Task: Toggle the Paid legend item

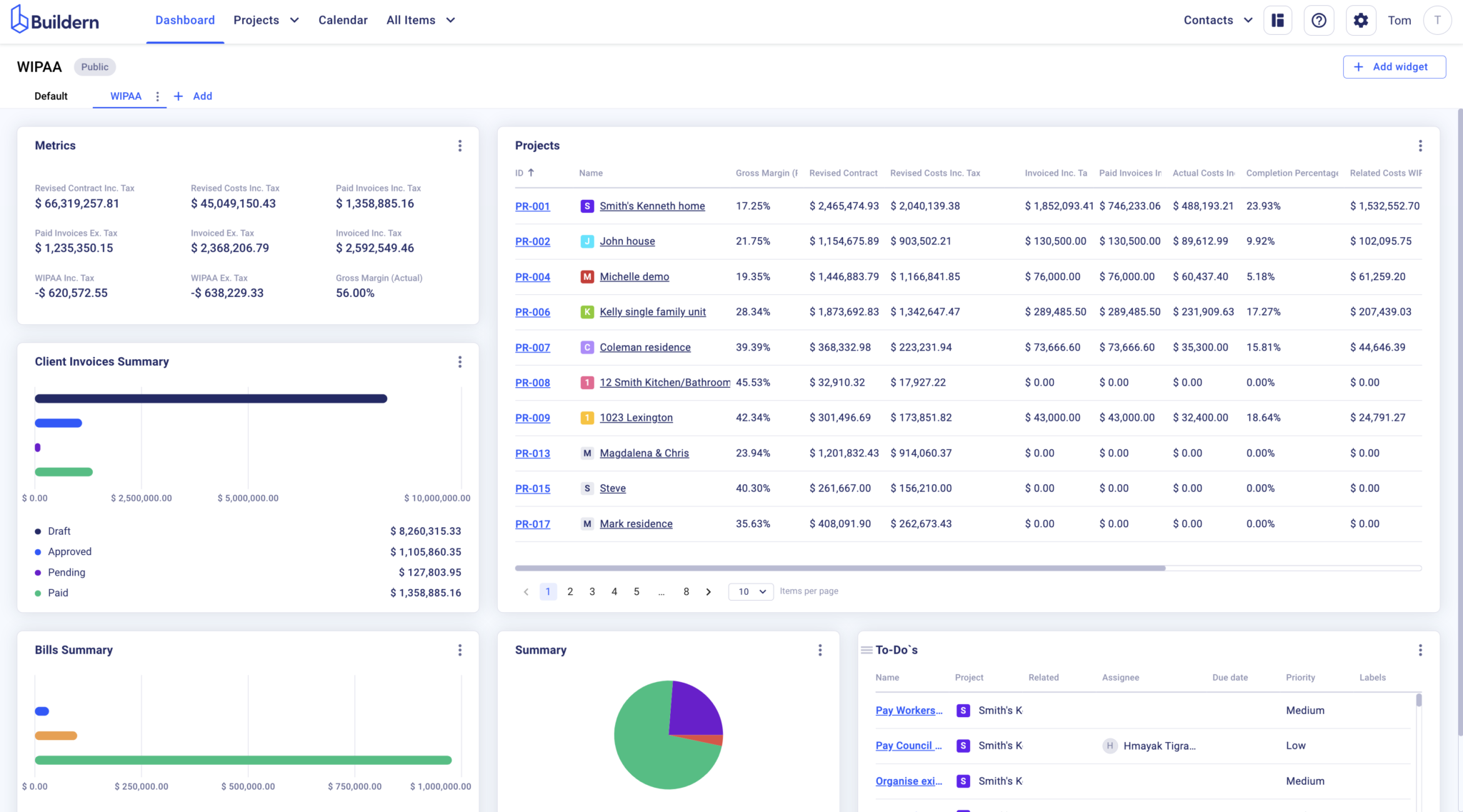Action: 58,593
